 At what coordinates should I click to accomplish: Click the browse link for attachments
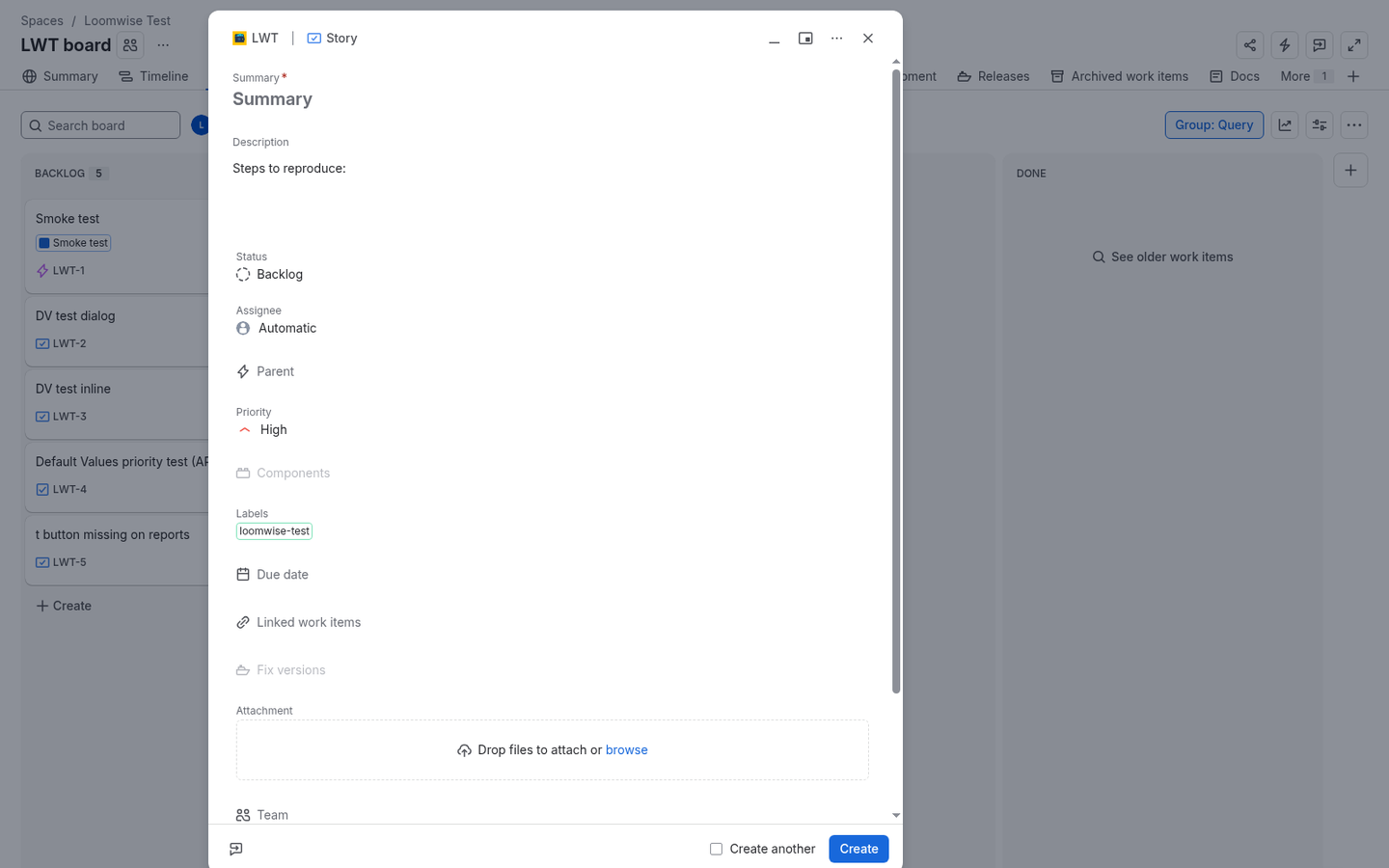point(626,750)
